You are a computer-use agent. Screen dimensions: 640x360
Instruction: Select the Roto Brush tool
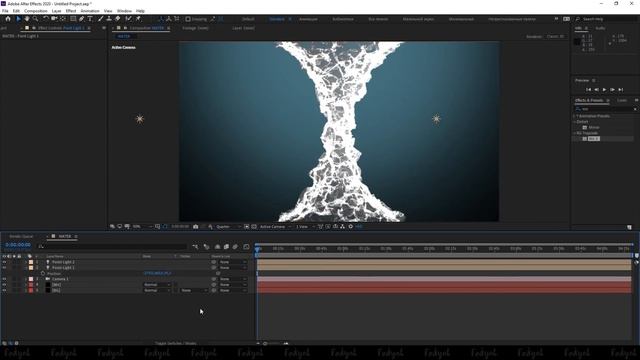click(x=129, y=19)
